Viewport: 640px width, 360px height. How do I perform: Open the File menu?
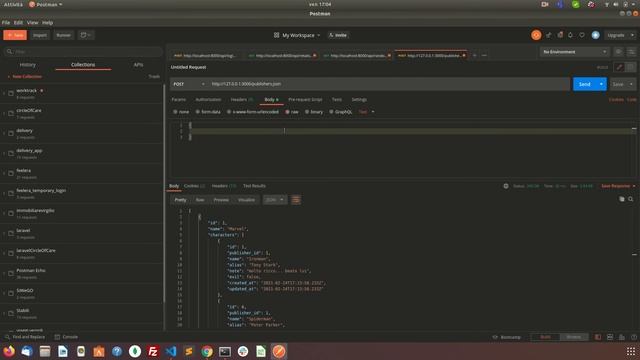point(6,23)
